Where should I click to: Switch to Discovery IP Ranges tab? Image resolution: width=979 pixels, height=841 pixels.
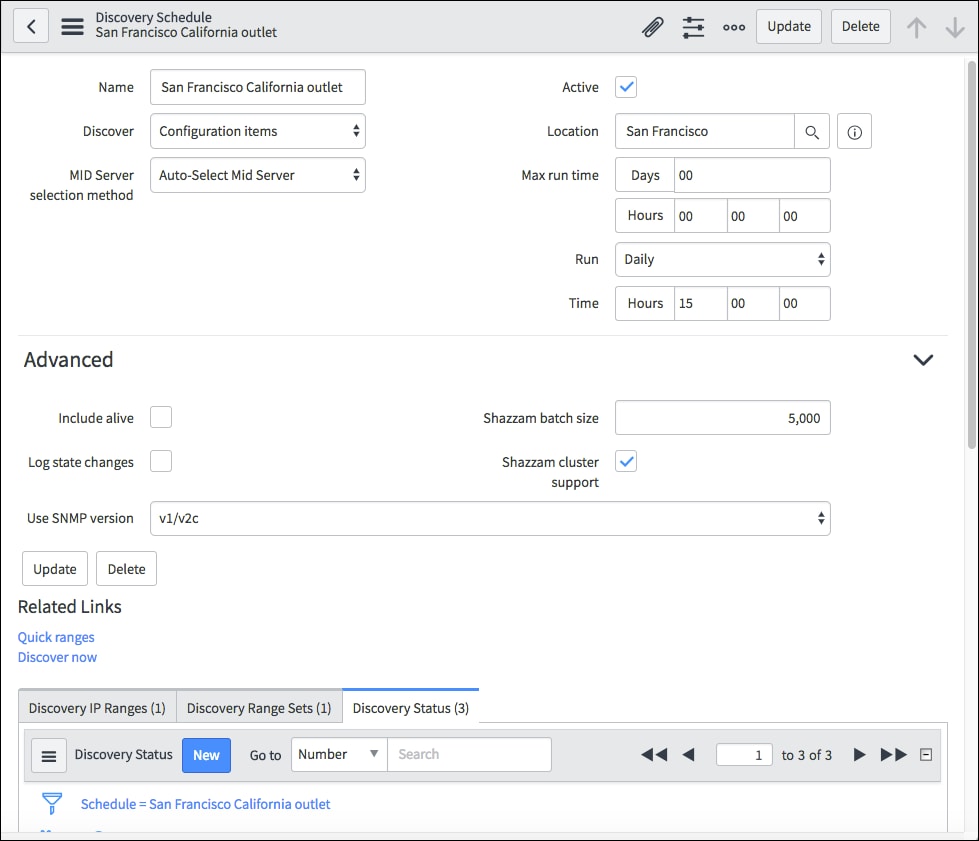96,707
